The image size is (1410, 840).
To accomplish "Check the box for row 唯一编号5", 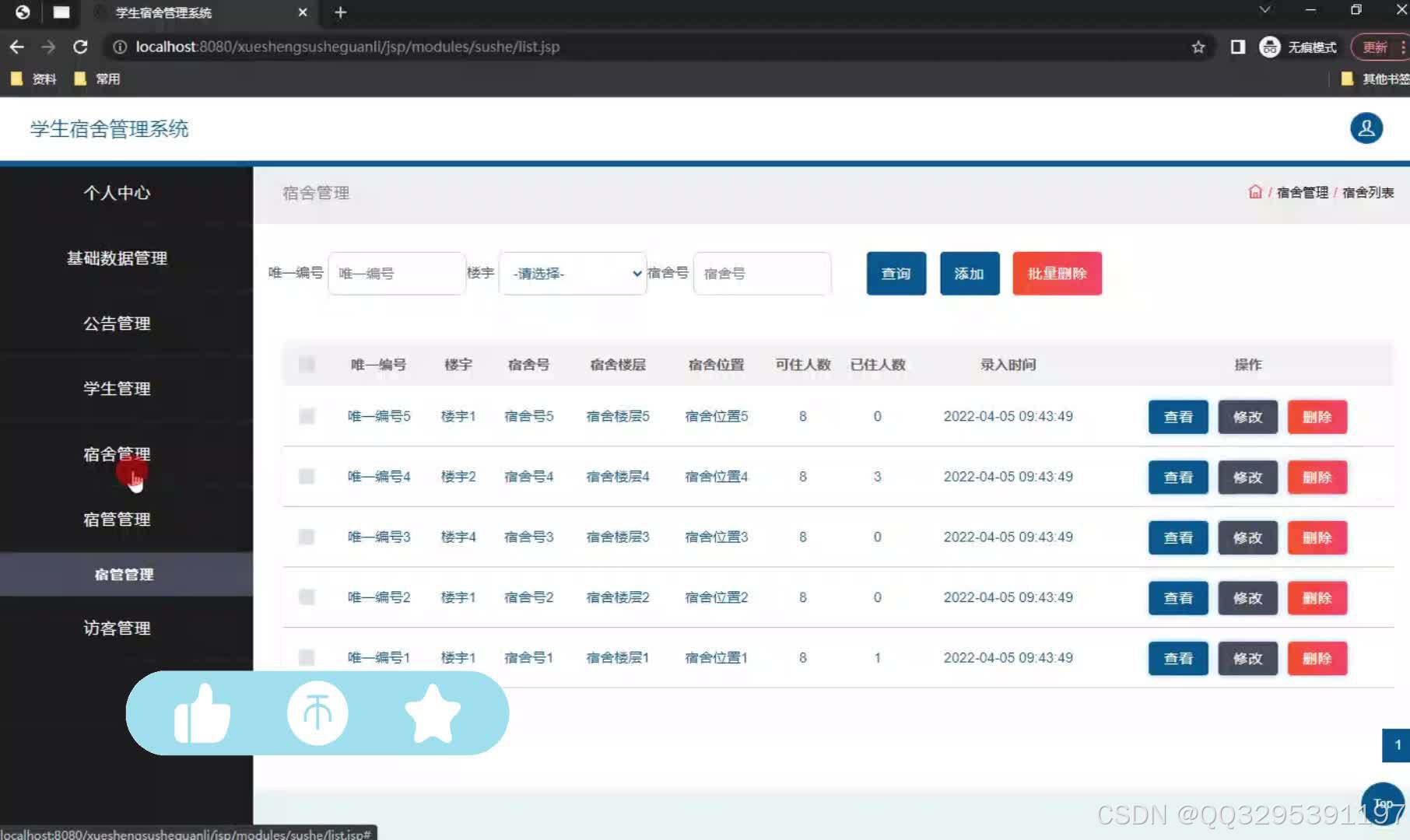I will 307,416.
